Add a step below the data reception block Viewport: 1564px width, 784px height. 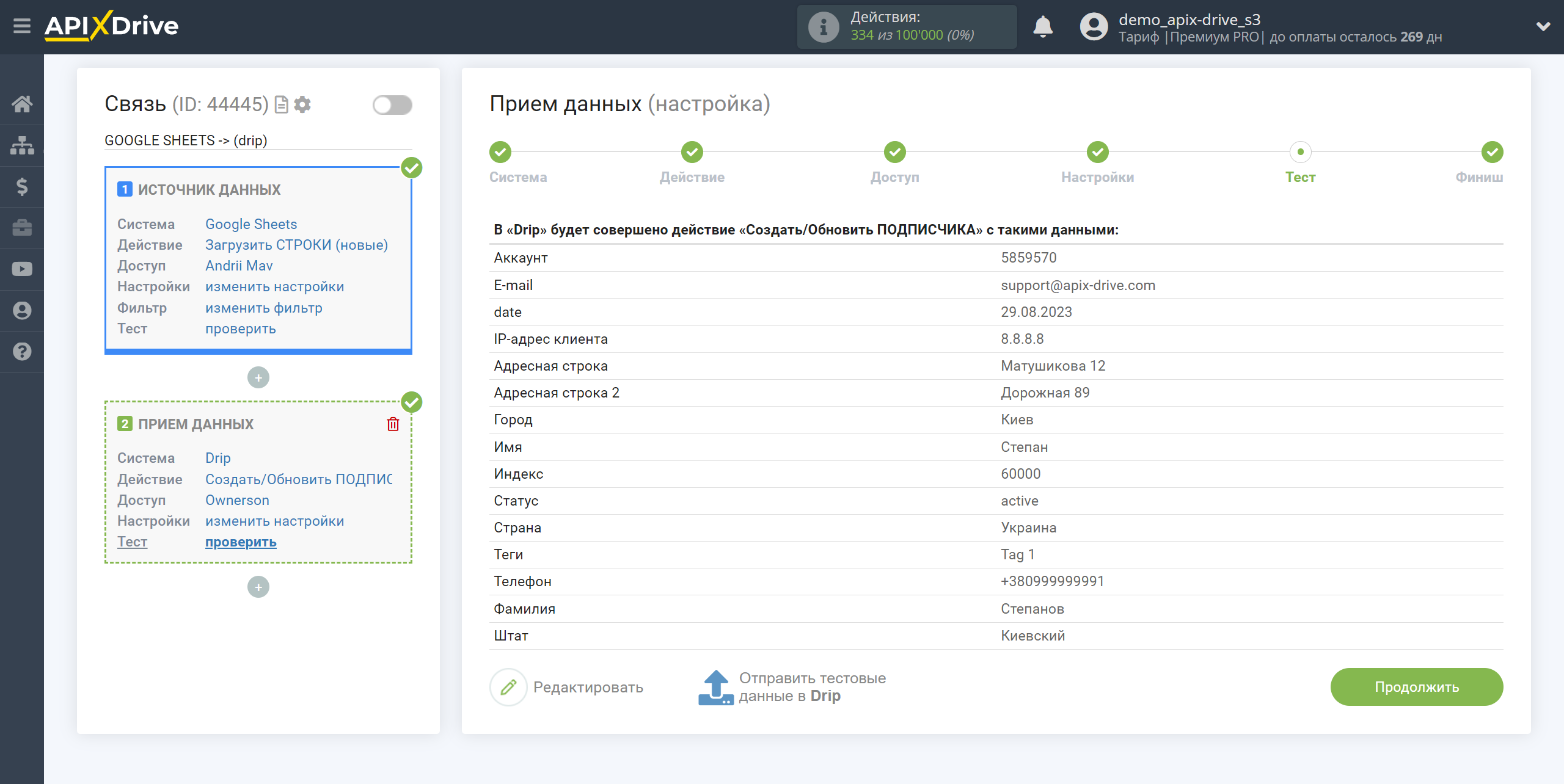click(x=258, y=587)
